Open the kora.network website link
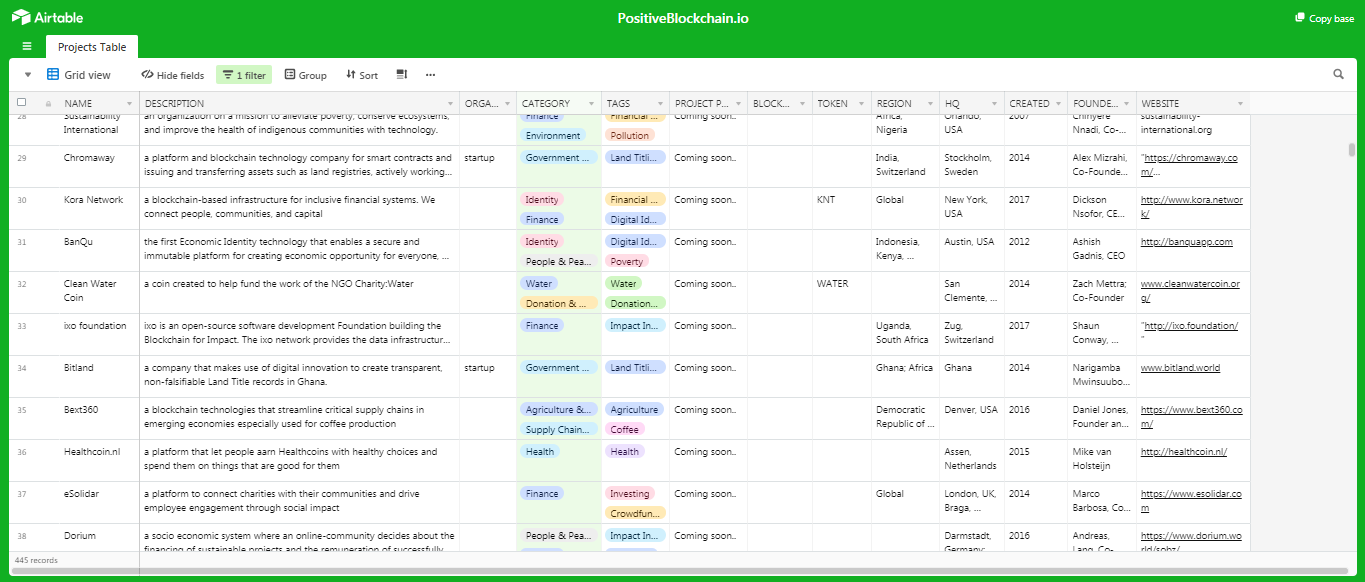The width and height of the screenshot is (1365, 582). (x=1192, y=207)
